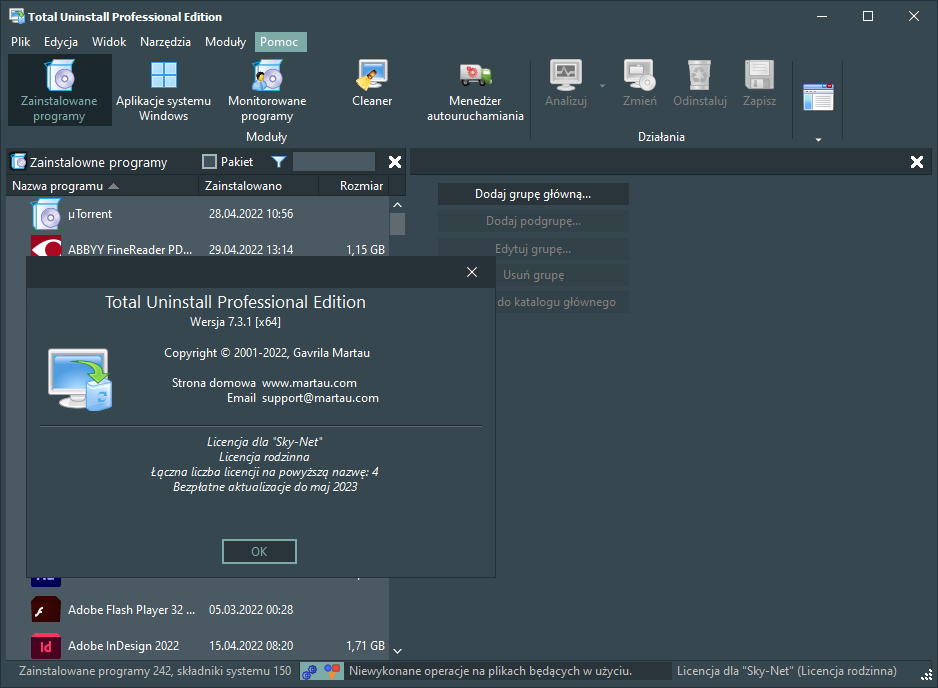Sort by Zainstalowano column header
Viewport: 938px width, 688px height.
258,186
